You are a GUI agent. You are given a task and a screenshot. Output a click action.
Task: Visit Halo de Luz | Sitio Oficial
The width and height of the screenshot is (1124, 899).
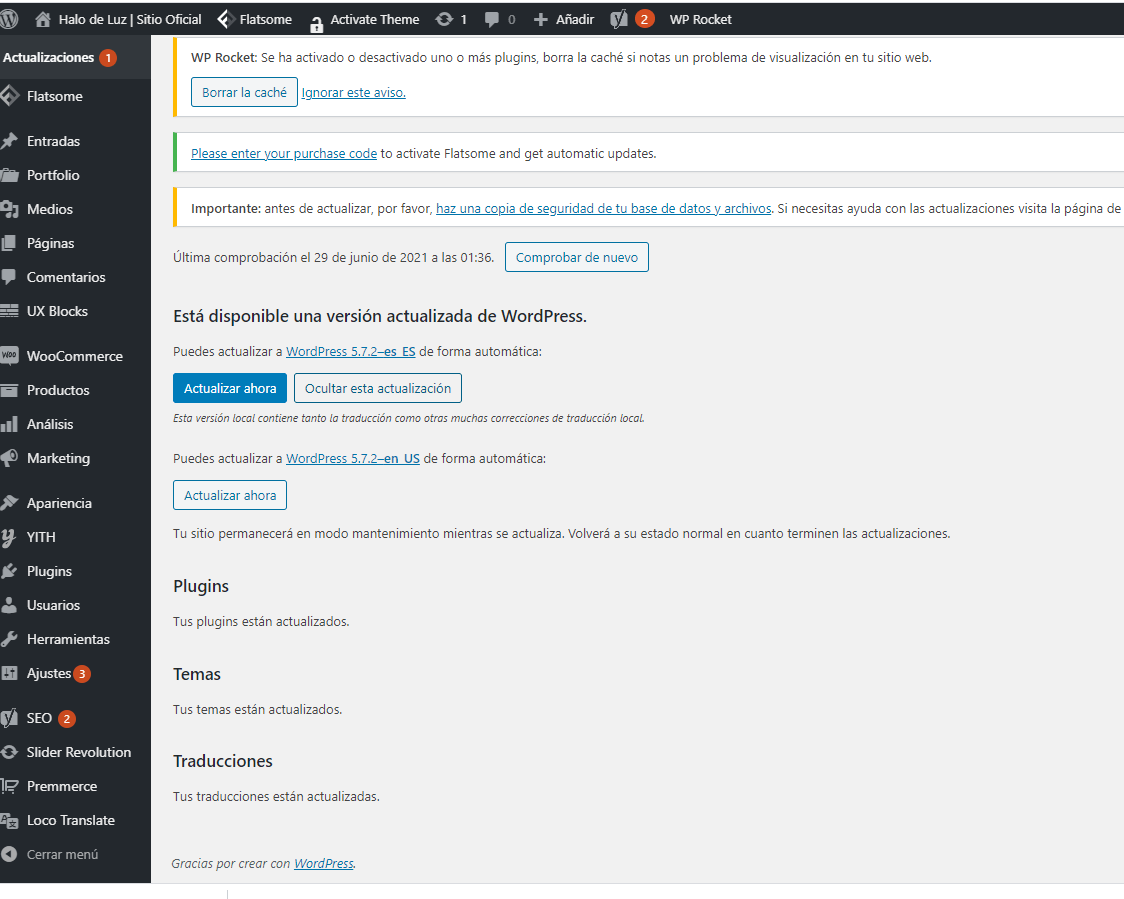tap(130, 19)
